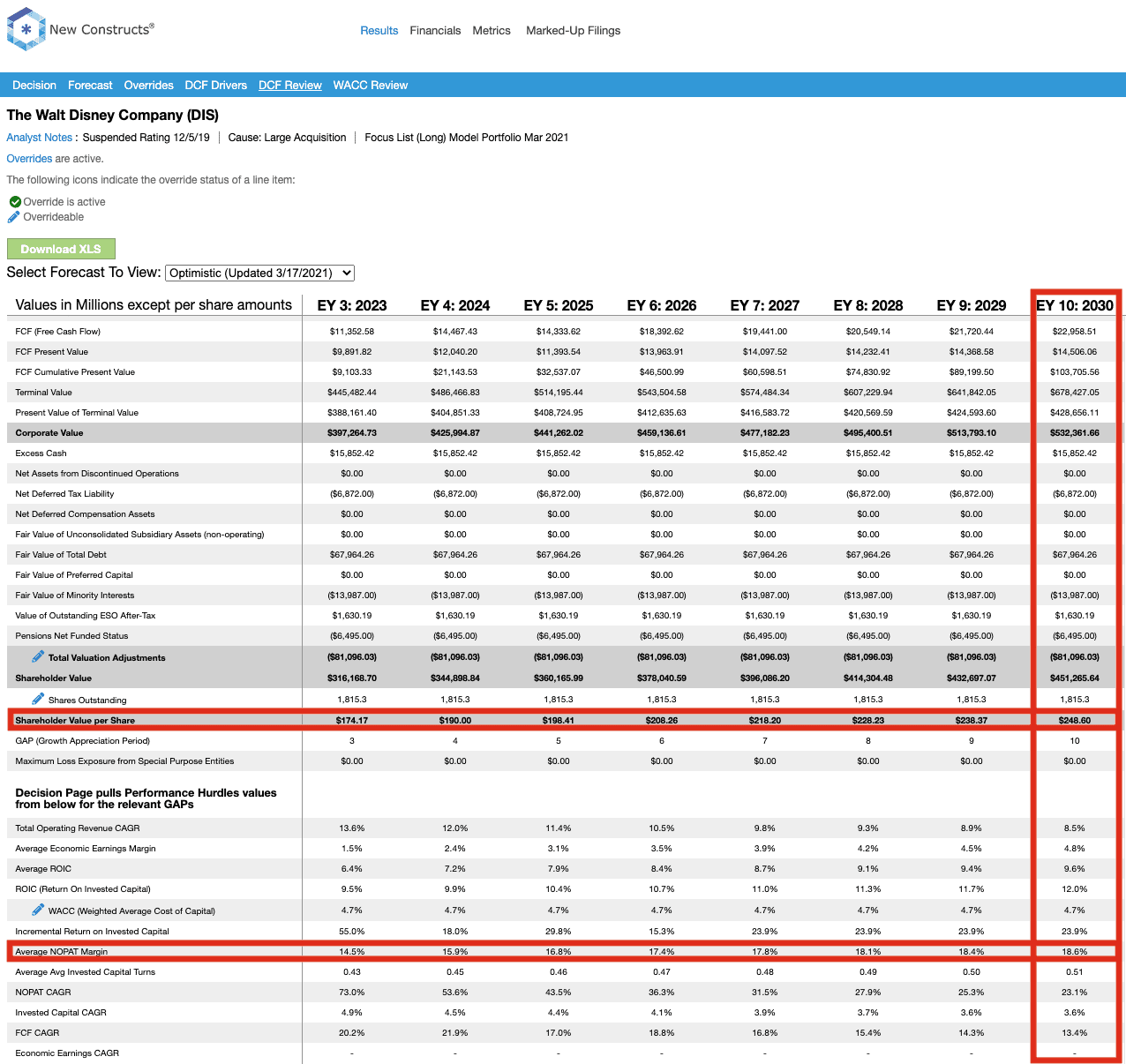Open the Results tab
The height and width of the screenshot is (1064, 1126).
(379, 31)
